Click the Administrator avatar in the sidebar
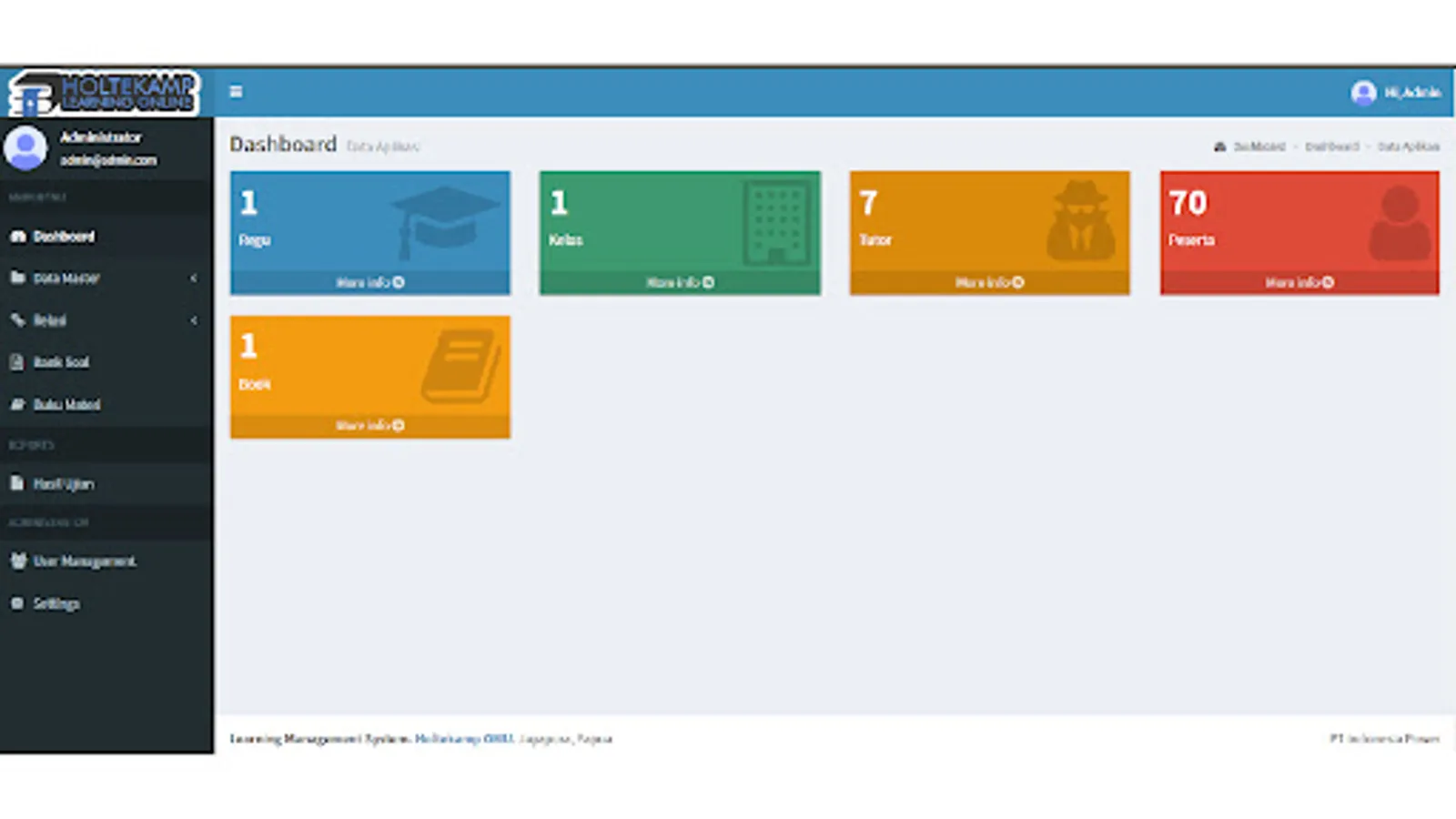Image resolution: width=1456 pixels, height=819 pixels. coord(25,147)
